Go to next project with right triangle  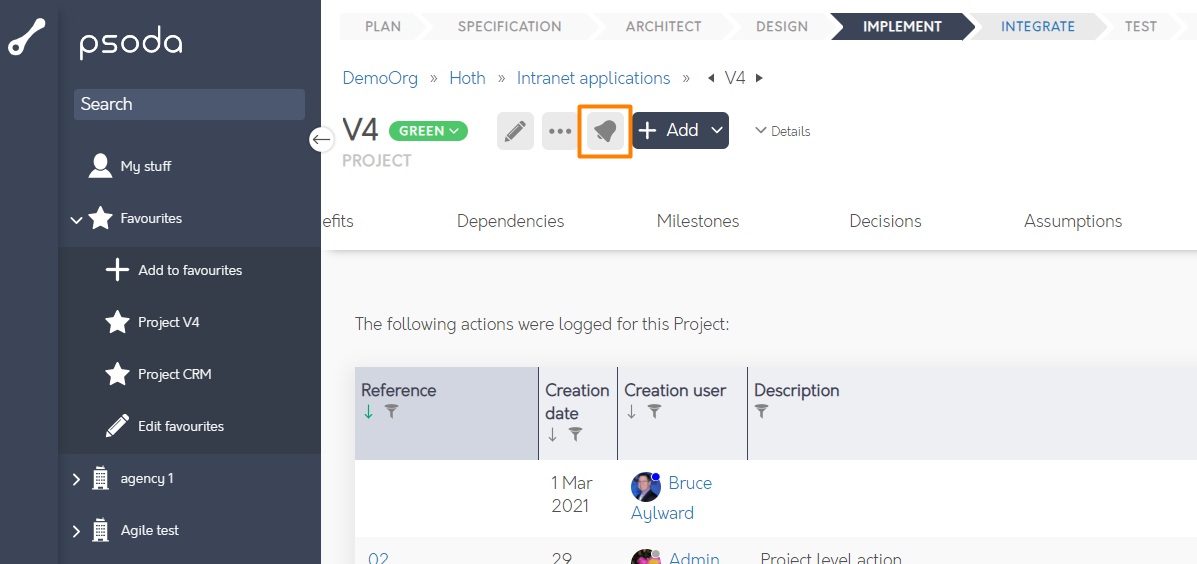pos(759,78)
